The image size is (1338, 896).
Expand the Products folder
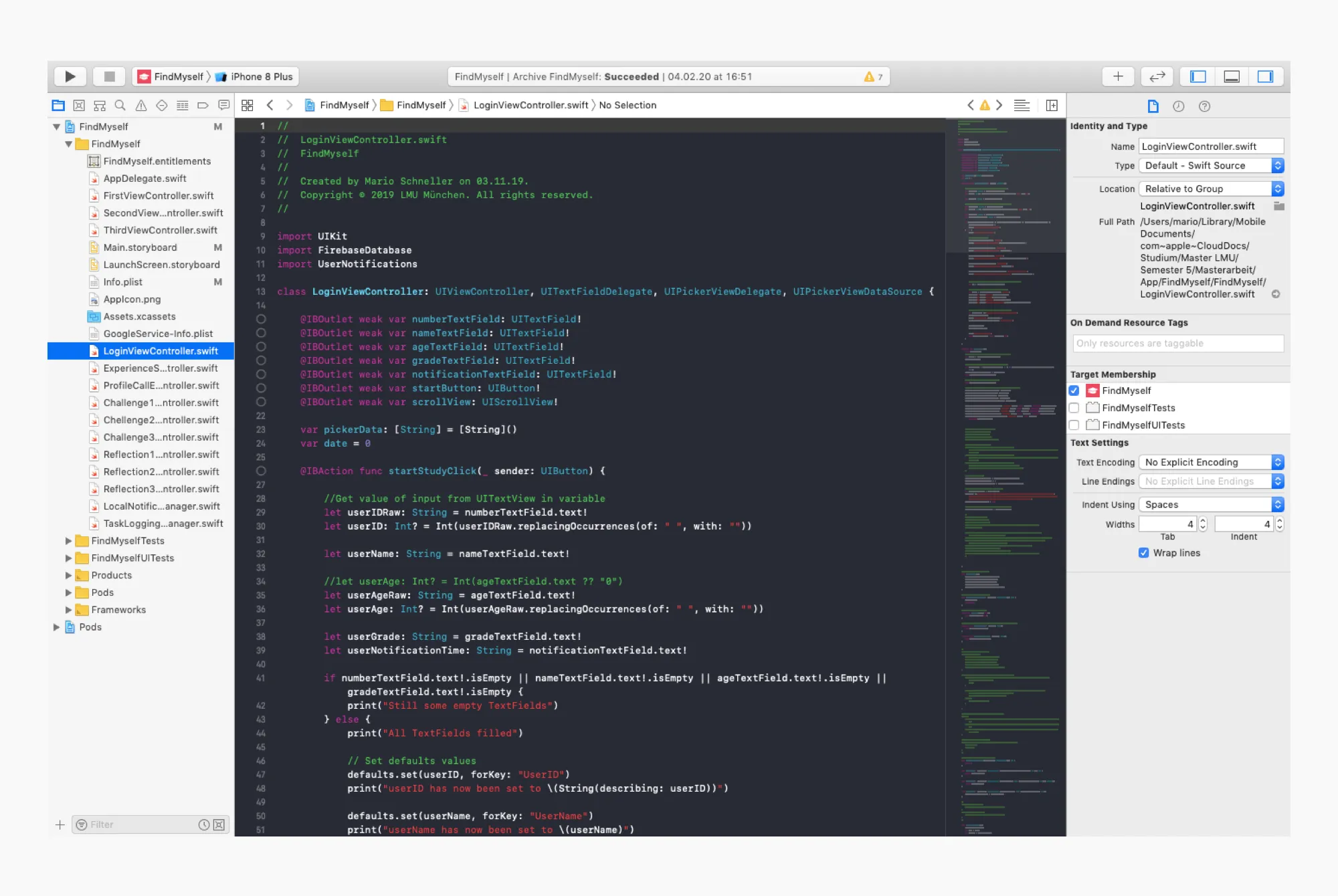pyautogui.click(x=68, y=575)
